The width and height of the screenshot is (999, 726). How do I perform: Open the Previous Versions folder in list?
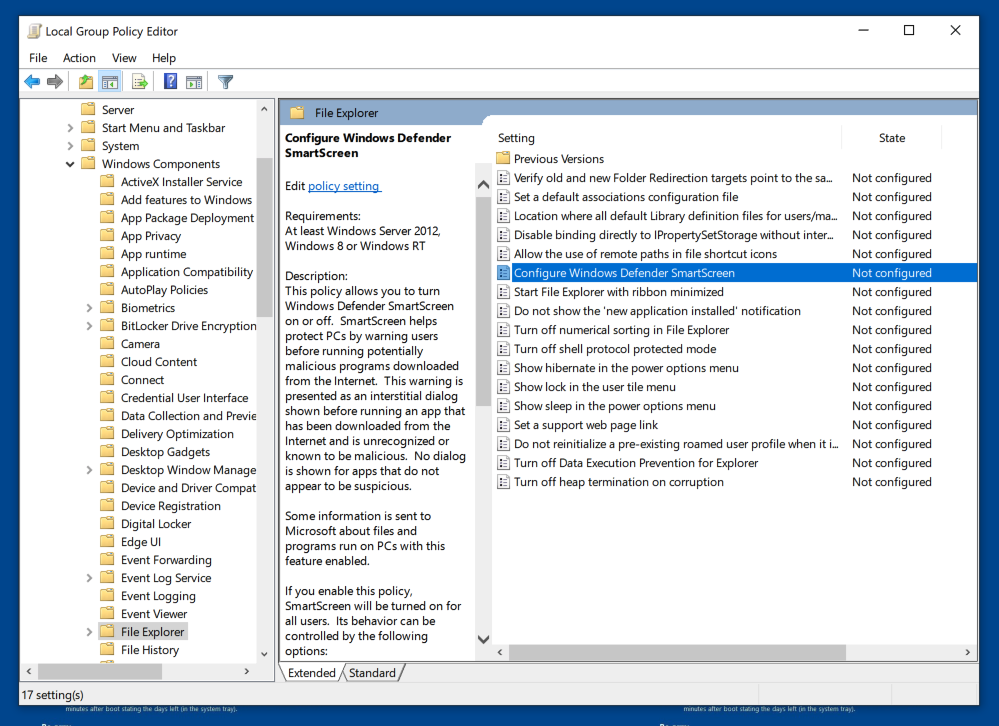coord(558,159)
